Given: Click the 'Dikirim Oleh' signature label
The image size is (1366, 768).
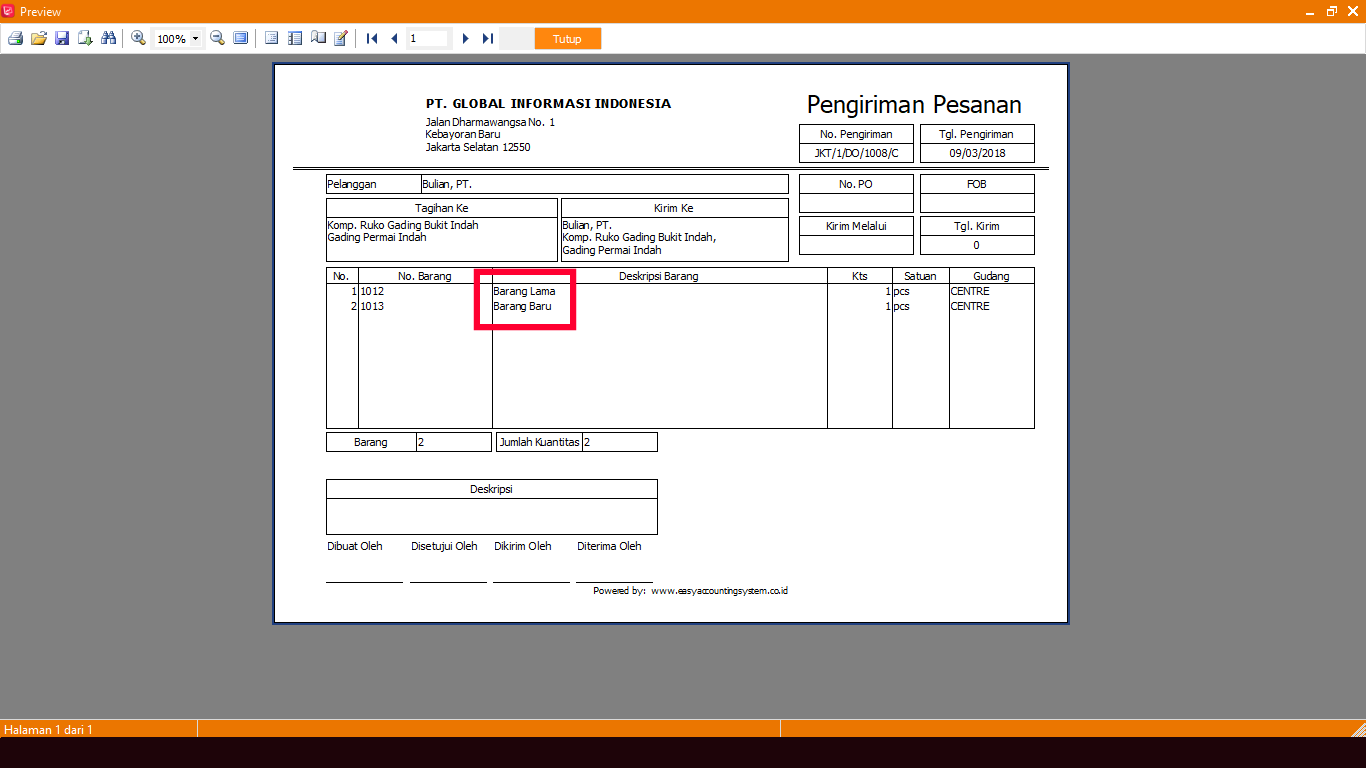Looking at the screenshot, I should pos(523,546).
